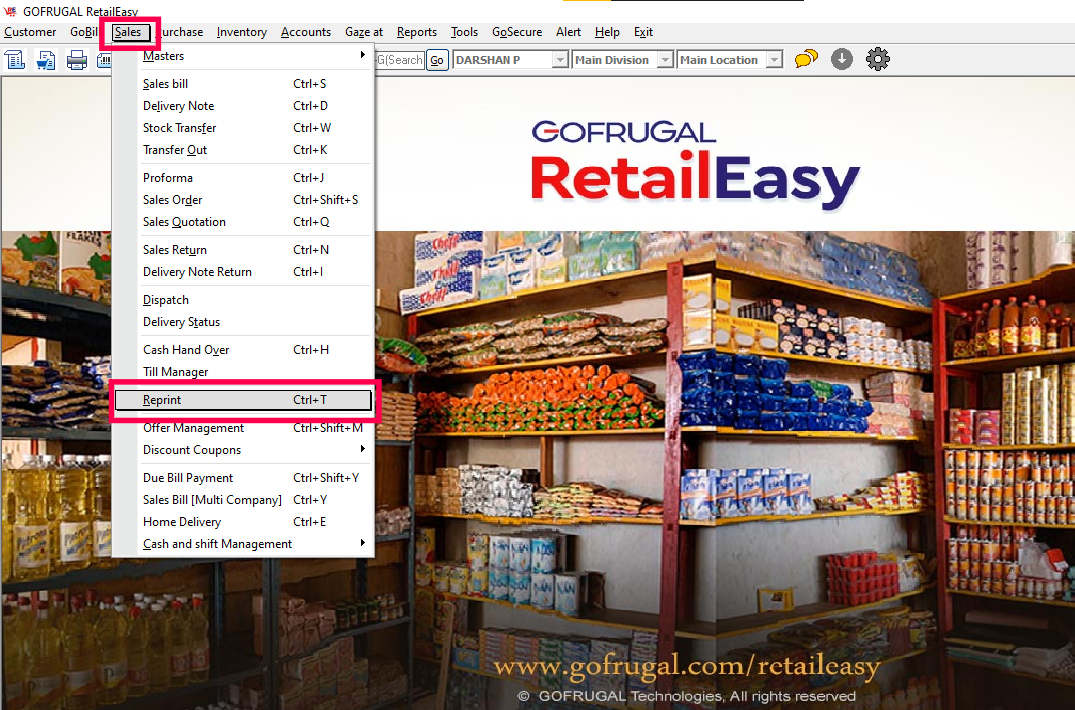Choose Transfer Out from the menu
Screen dimensions: 1075x710
coord(243,149)
